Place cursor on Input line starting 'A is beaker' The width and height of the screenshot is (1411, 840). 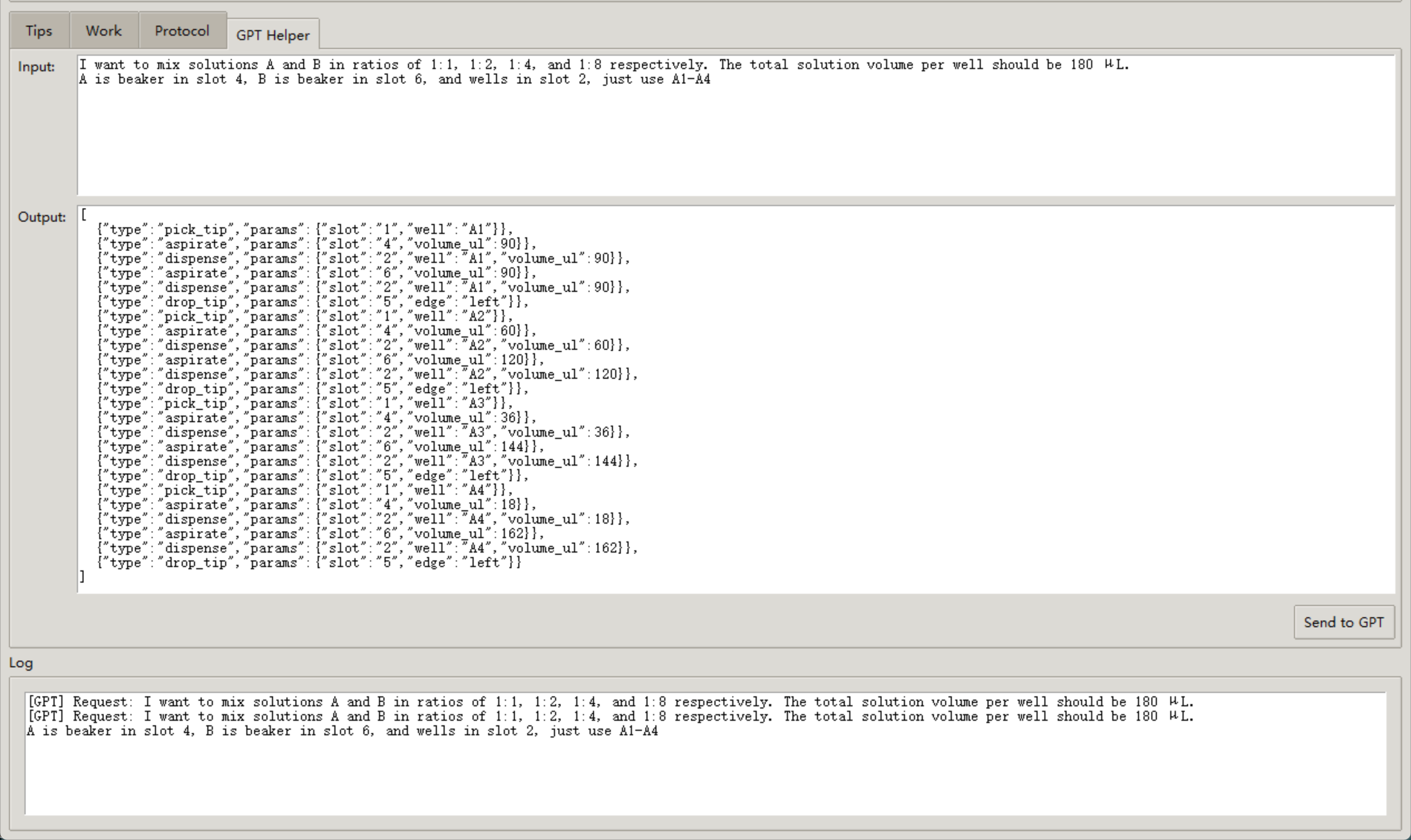pos(394,79)
